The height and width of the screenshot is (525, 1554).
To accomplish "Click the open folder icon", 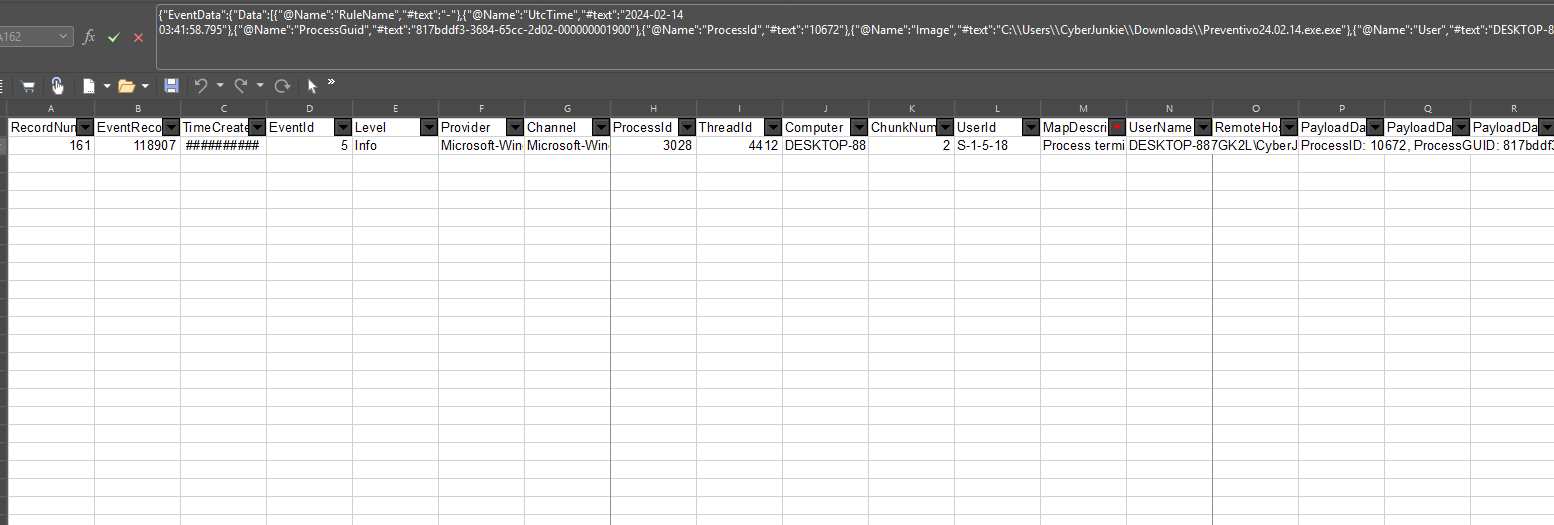I will click(x=126, y=86).
